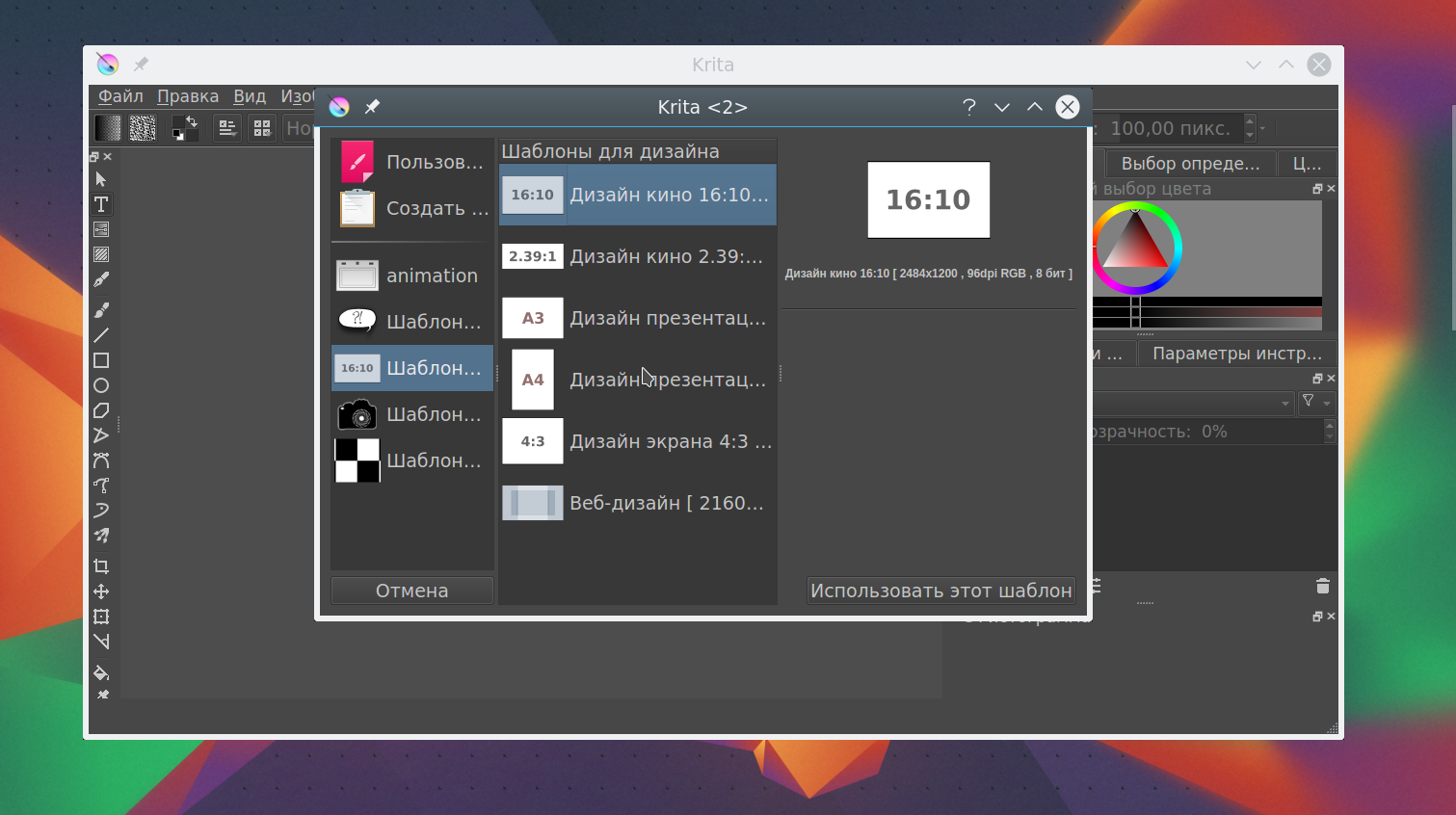This screenshot has width=1456, height=815.
Task: Select the freehand brush tool
Action: (101, 310)
